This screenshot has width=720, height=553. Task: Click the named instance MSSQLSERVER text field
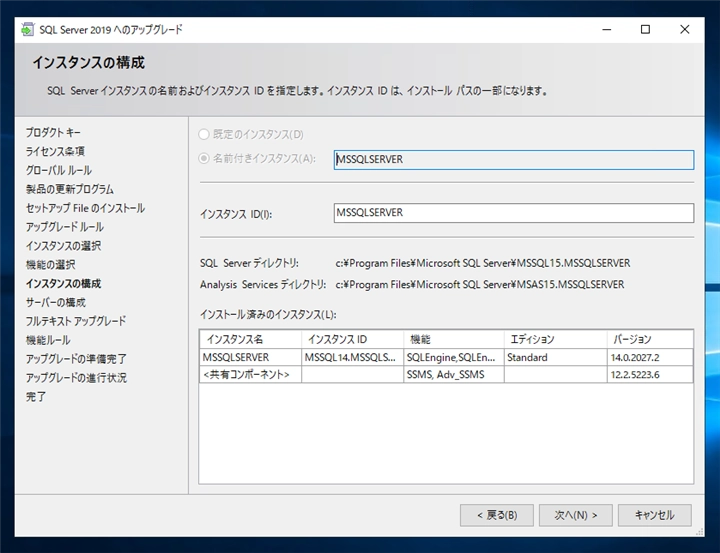(514, 160)
